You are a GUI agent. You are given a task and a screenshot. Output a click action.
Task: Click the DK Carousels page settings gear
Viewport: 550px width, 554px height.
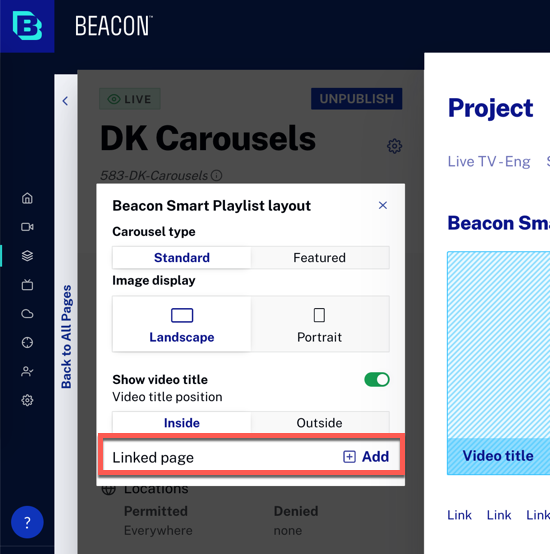pyautogui.click(x=394, y=146)
